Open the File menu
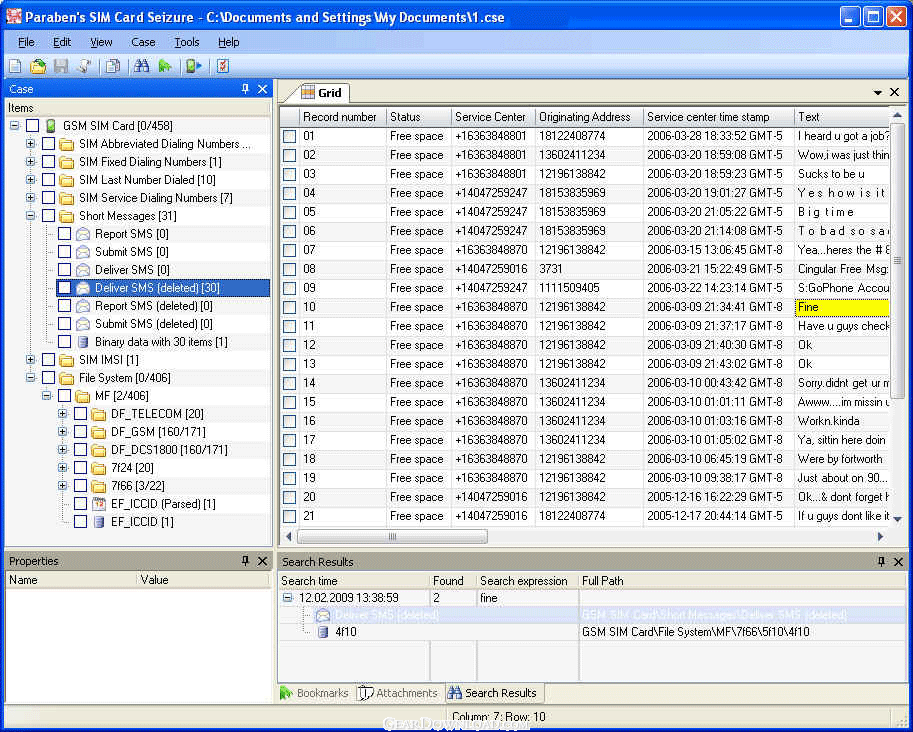This screenshot has height=732, width=913. pos(26,42)
